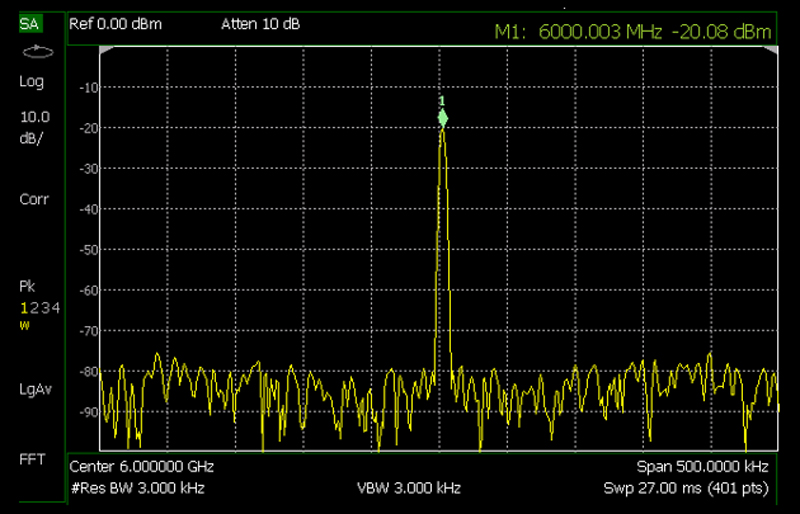
Task: Select trace 3 in the trace list
Action: (x=45, y=308)
